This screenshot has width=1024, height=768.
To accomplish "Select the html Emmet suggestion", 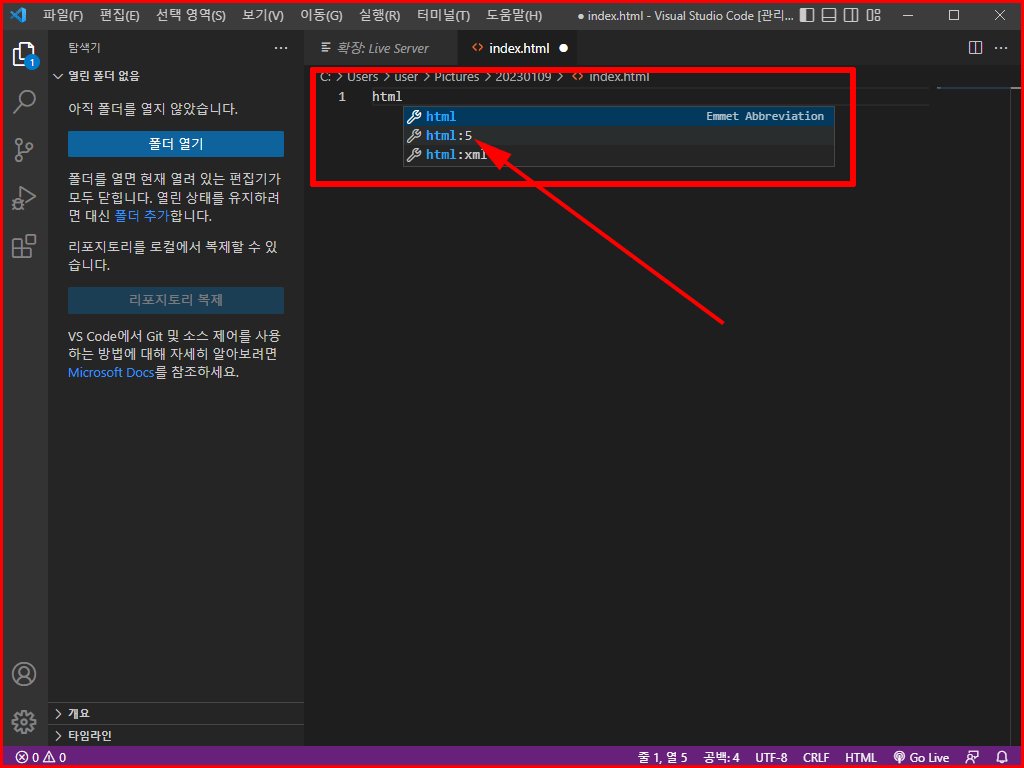I will [618, 116].
